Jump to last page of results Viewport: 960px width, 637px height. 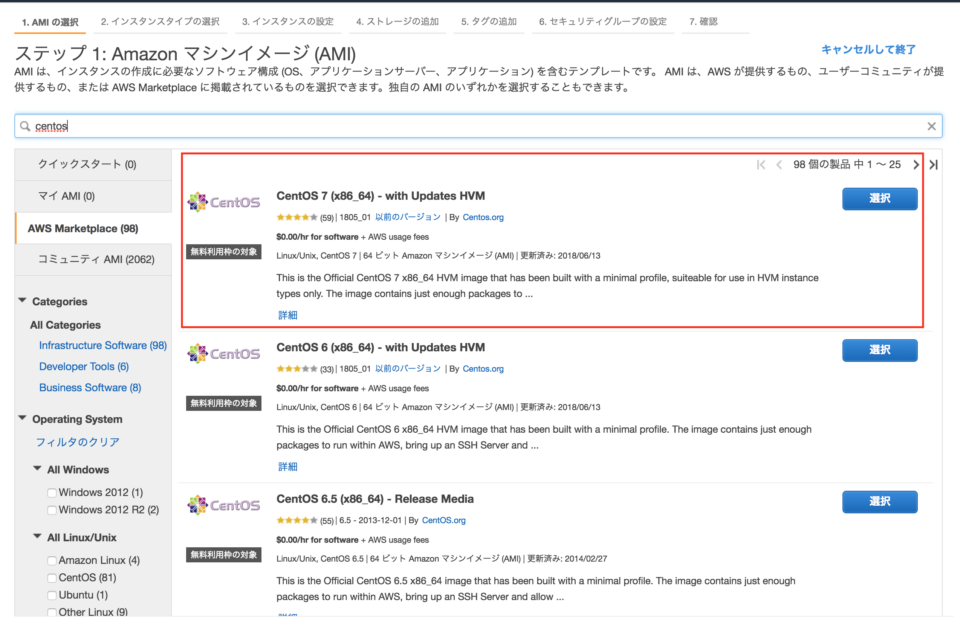pos(934,164)
